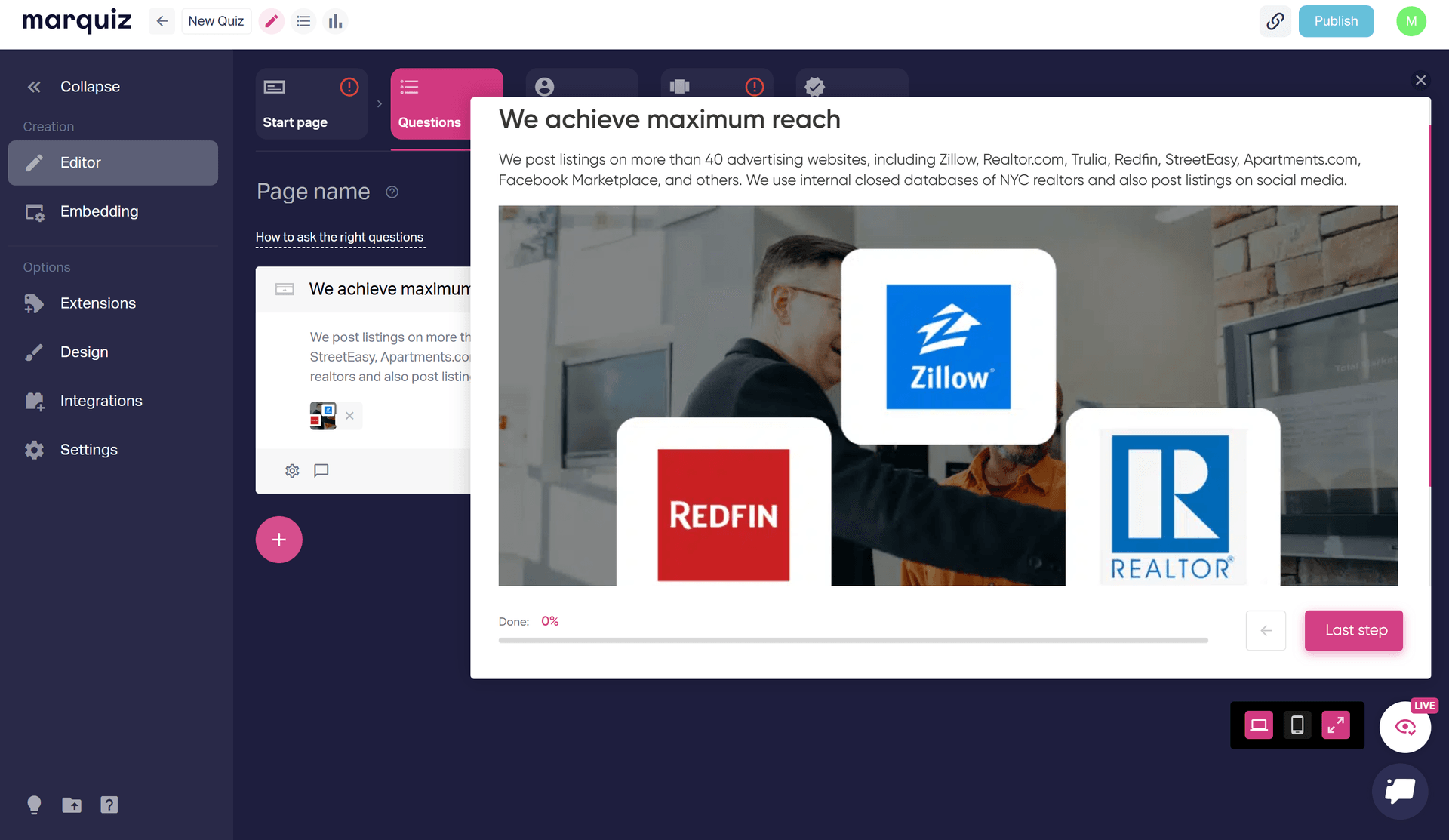This screenshot has width=1449, height=840.
Task: Copy quiz link via the chain icon
Action: (1275, 21)
